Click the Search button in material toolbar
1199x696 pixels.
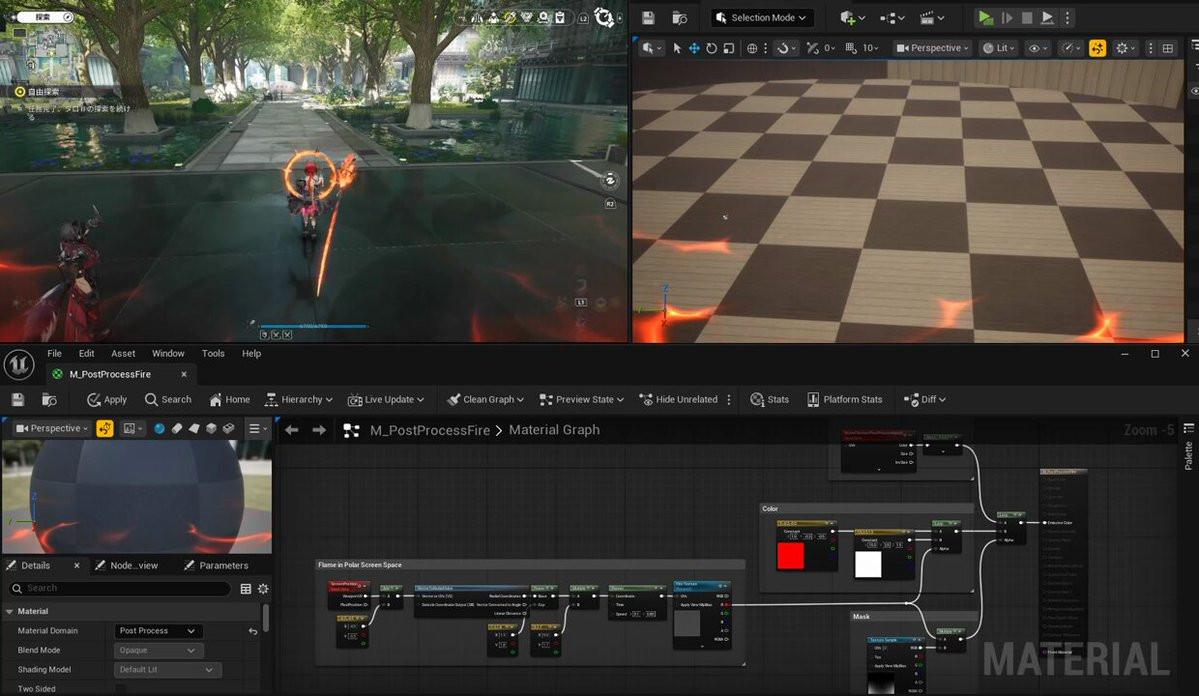[167, 399]
